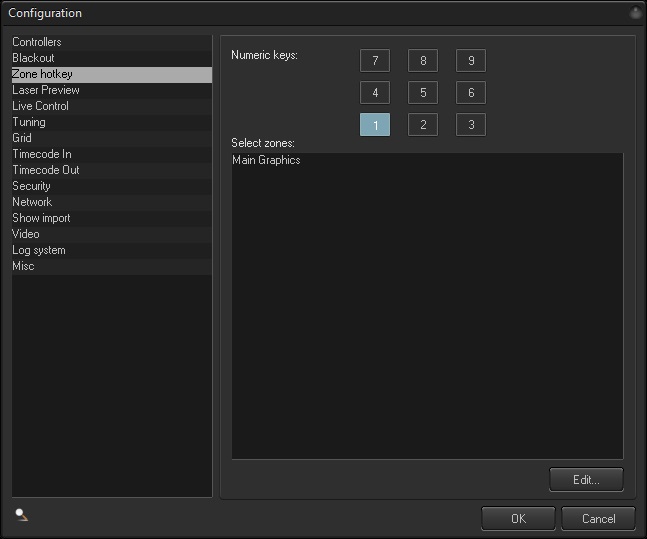
Task: Select the Misc category
Action: [x=23, y=266]
